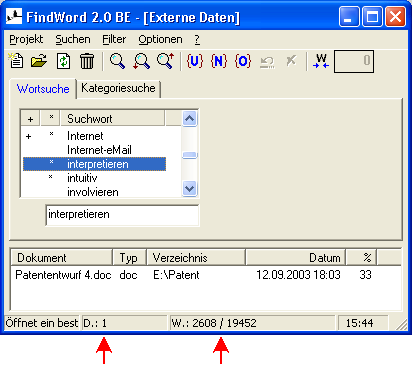Viewport: 412px width, 365px height.
Task: Click the magnifier icon with the red down arrow
Action: (x=141, y=61)
